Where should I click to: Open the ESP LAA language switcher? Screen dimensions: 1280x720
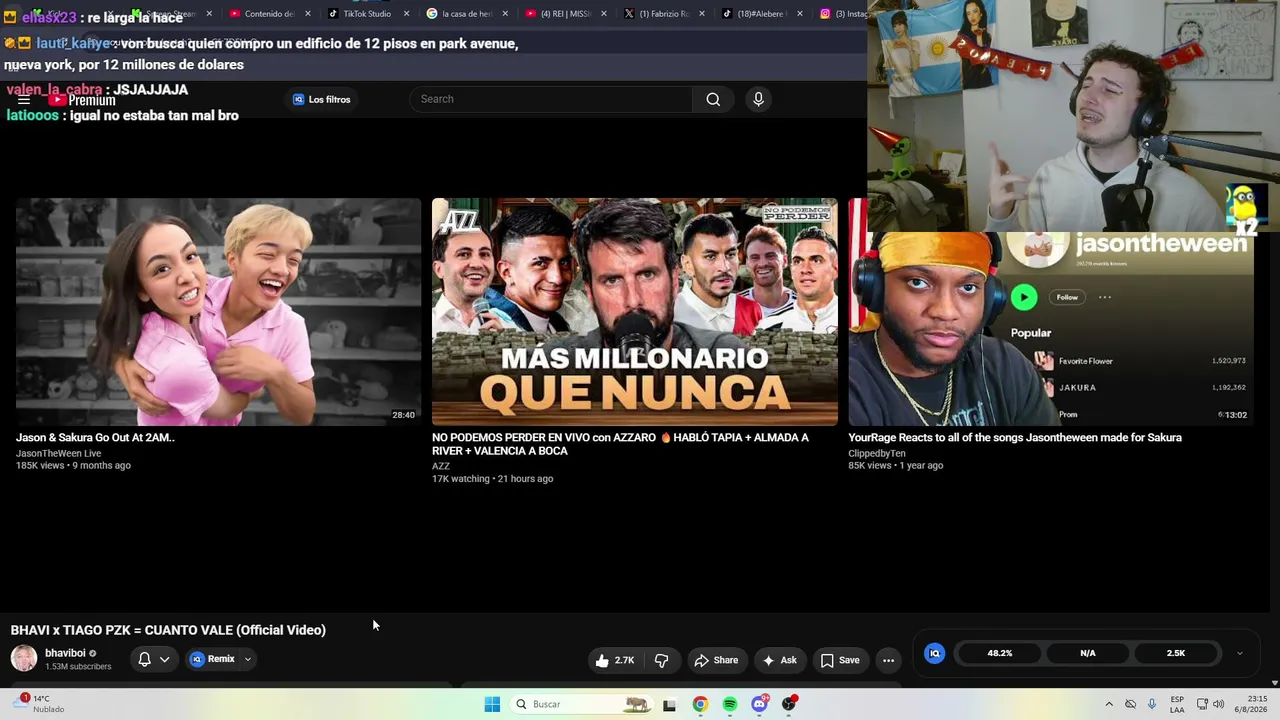(x=1177, y=704)
